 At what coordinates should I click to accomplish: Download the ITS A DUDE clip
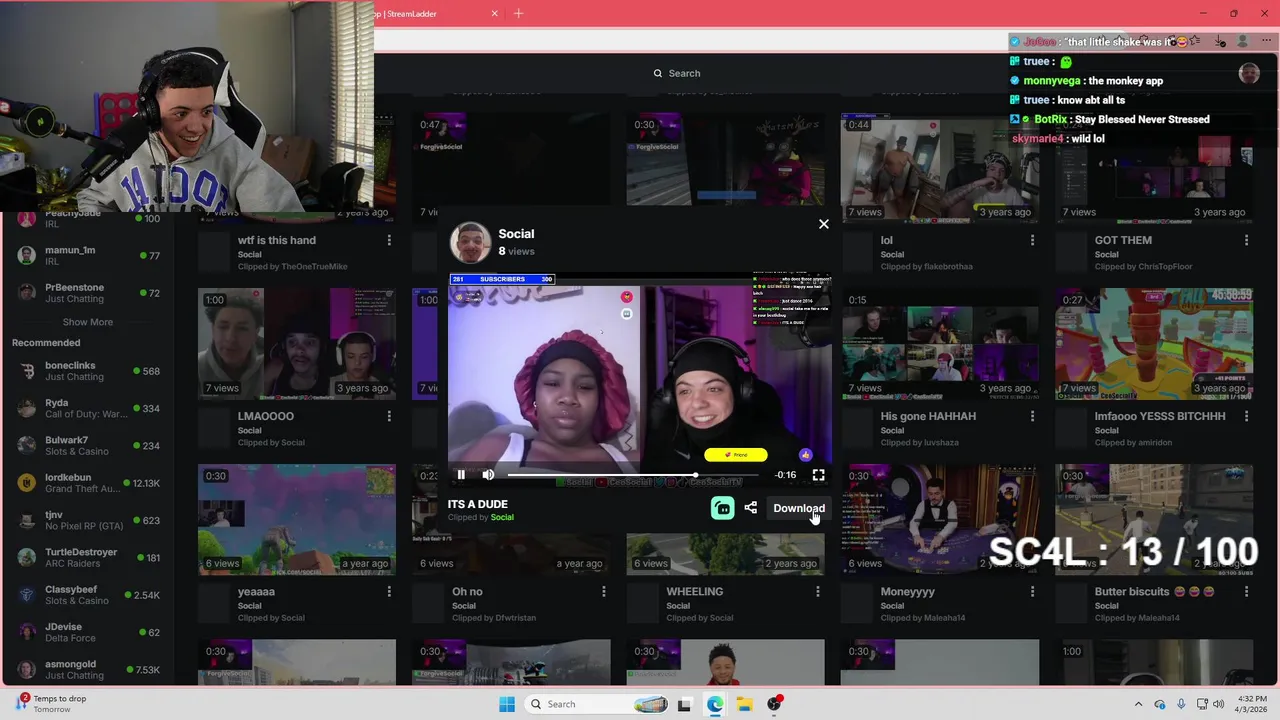point(799,508)
